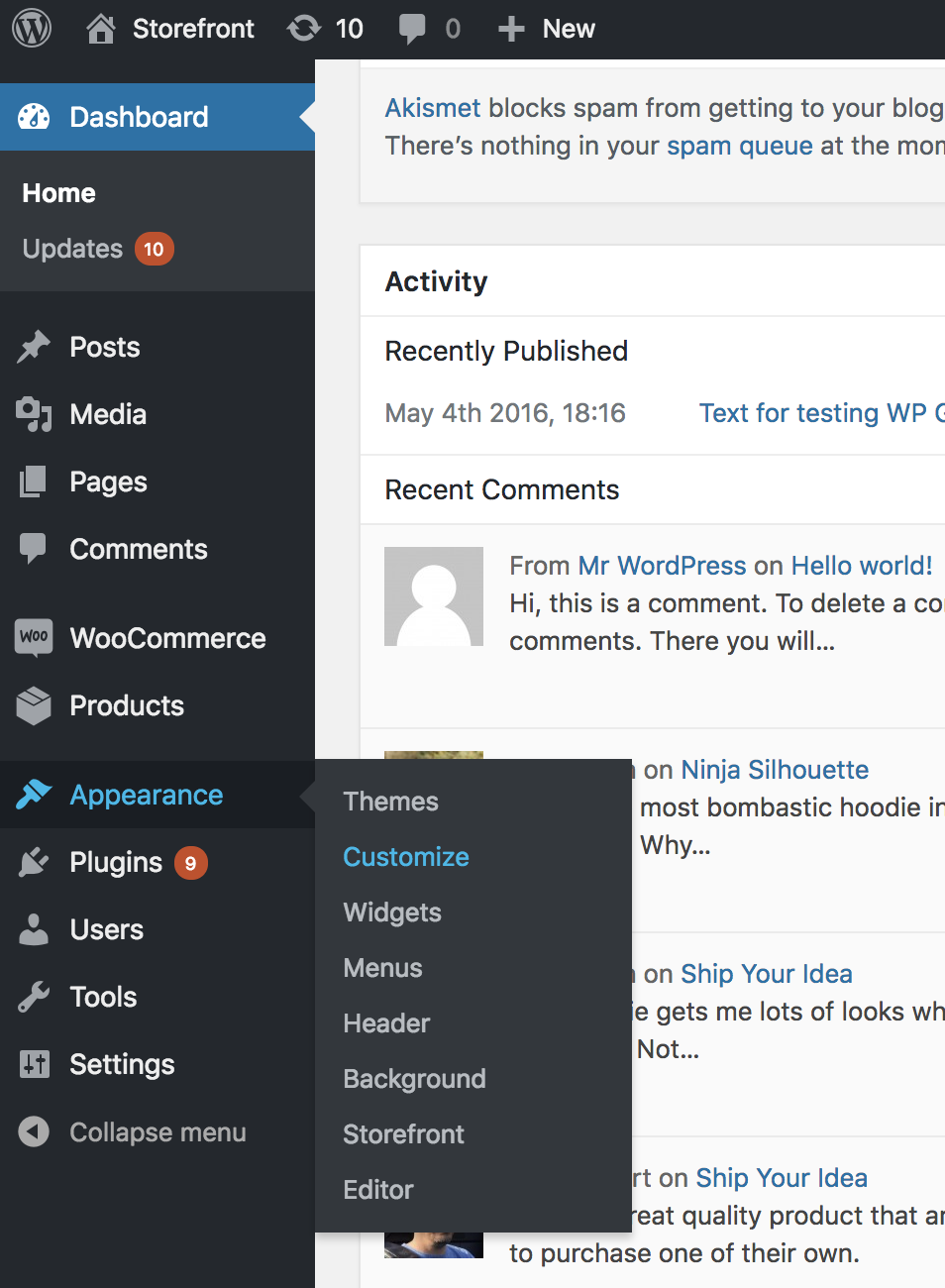Click the Storefront home icon
Image resolution: width=945 pixels, height=1288 pixels.
pos(100,29)
